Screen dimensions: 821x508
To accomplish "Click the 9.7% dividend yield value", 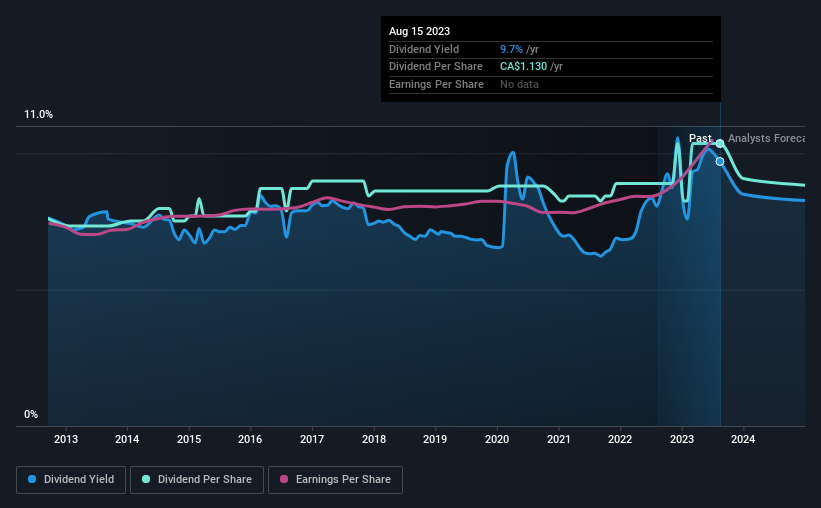I will coord(511,49).
